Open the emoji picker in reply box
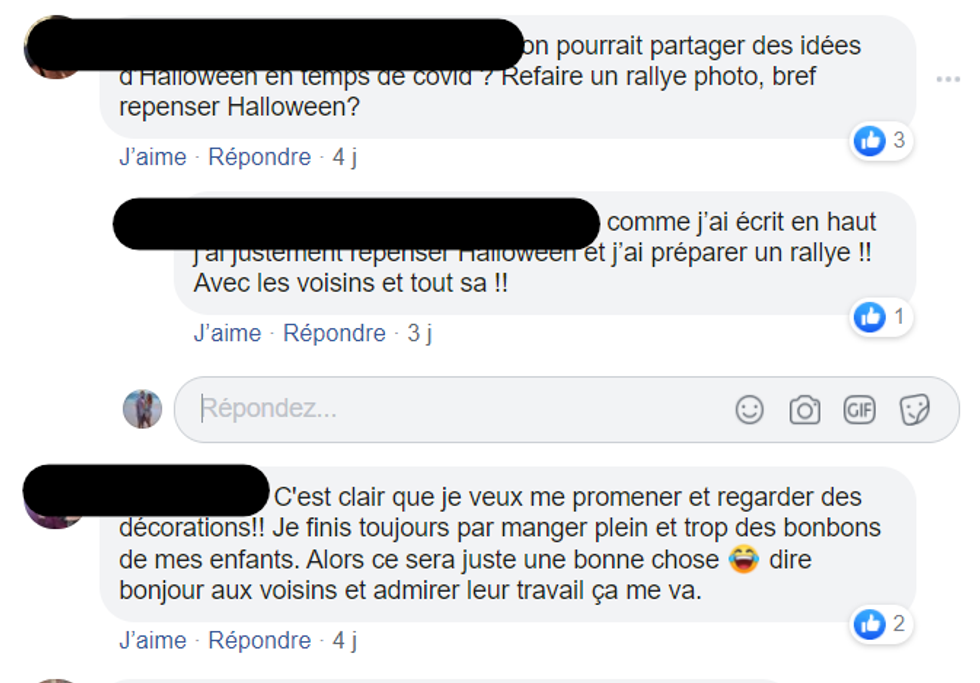Screen dimensions: 980x683 (x=749, y=411)
